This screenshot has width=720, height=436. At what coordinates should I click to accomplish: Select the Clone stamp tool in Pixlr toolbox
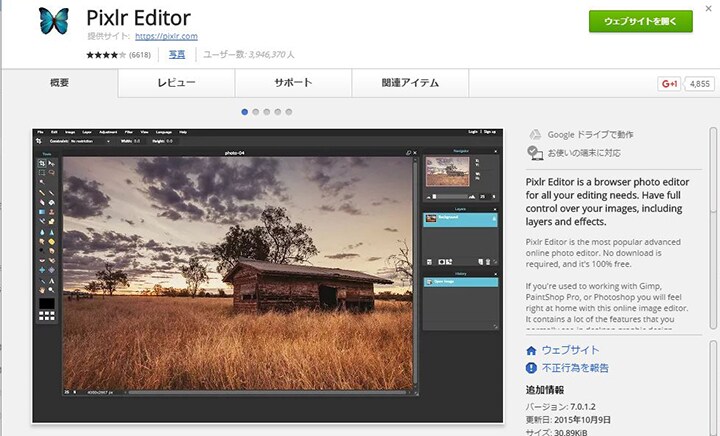[51, 212]
